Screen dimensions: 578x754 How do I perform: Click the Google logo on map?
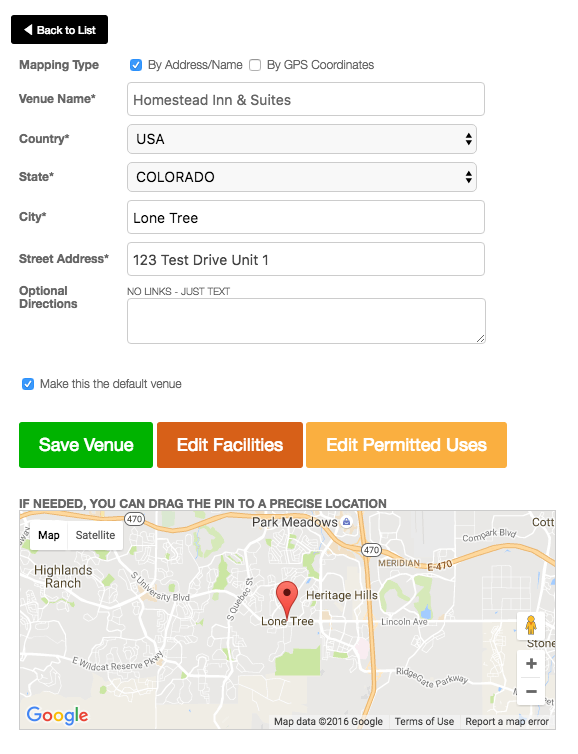coord(57,715)
